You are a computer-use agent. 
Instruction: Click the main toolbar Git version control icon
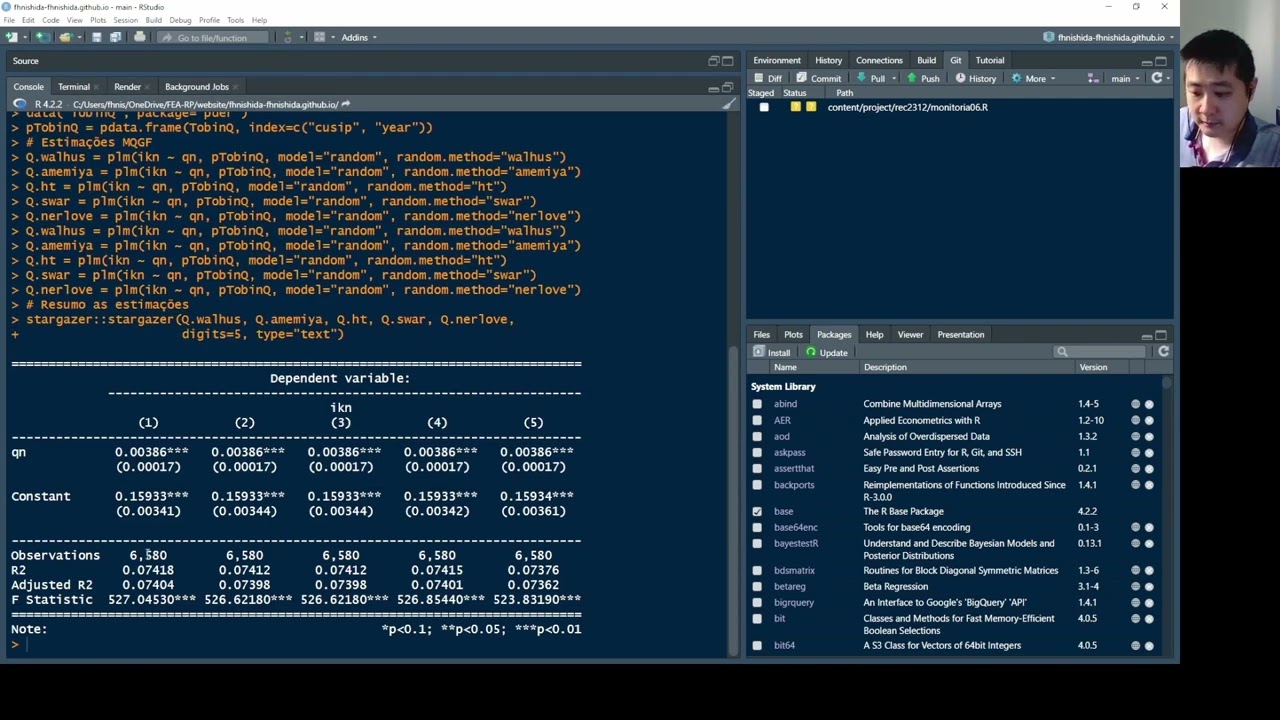[288, 37]
